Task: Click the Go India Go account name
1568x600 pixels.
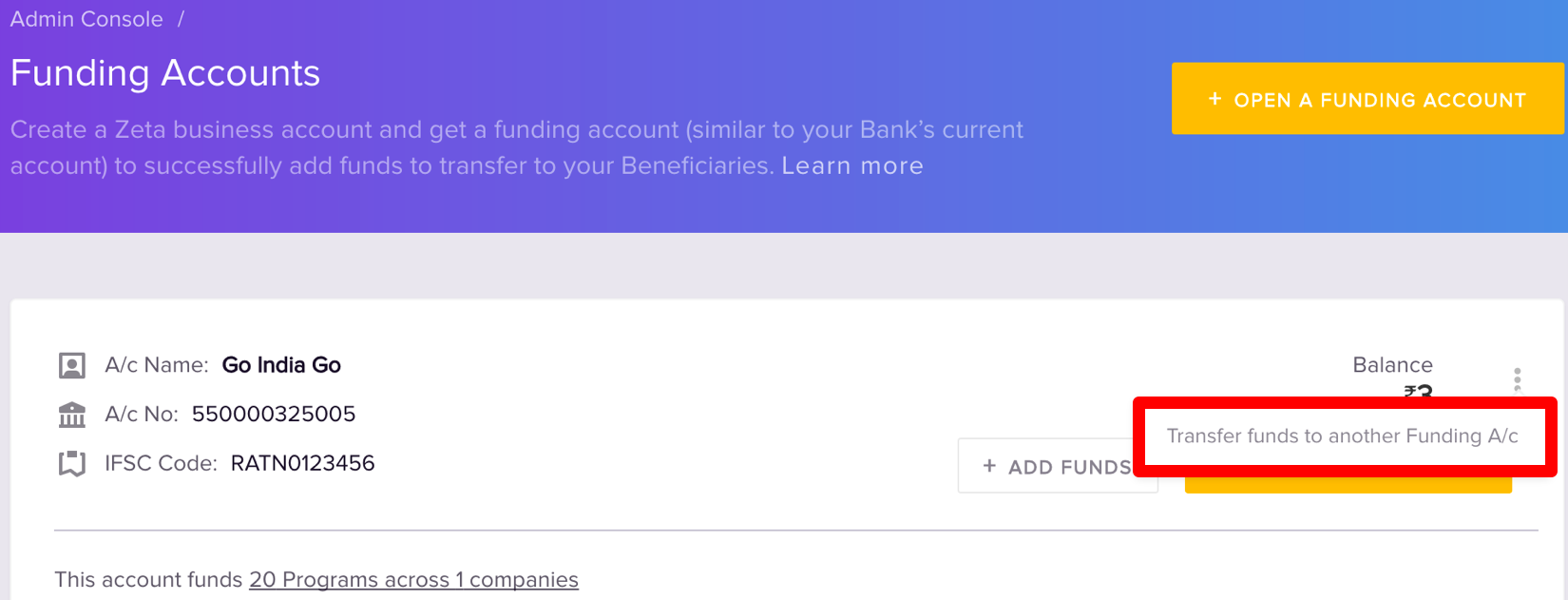Action: pyautogui.click(x=281, y=365)
